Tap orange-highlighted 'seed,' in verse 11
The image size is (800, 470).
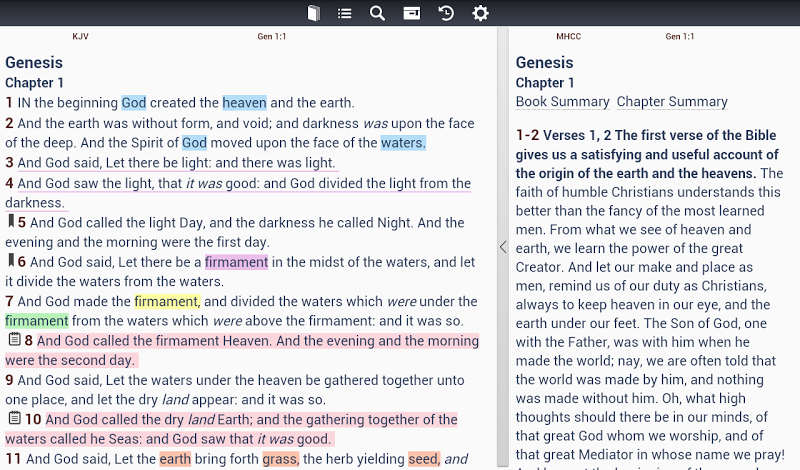424,459
